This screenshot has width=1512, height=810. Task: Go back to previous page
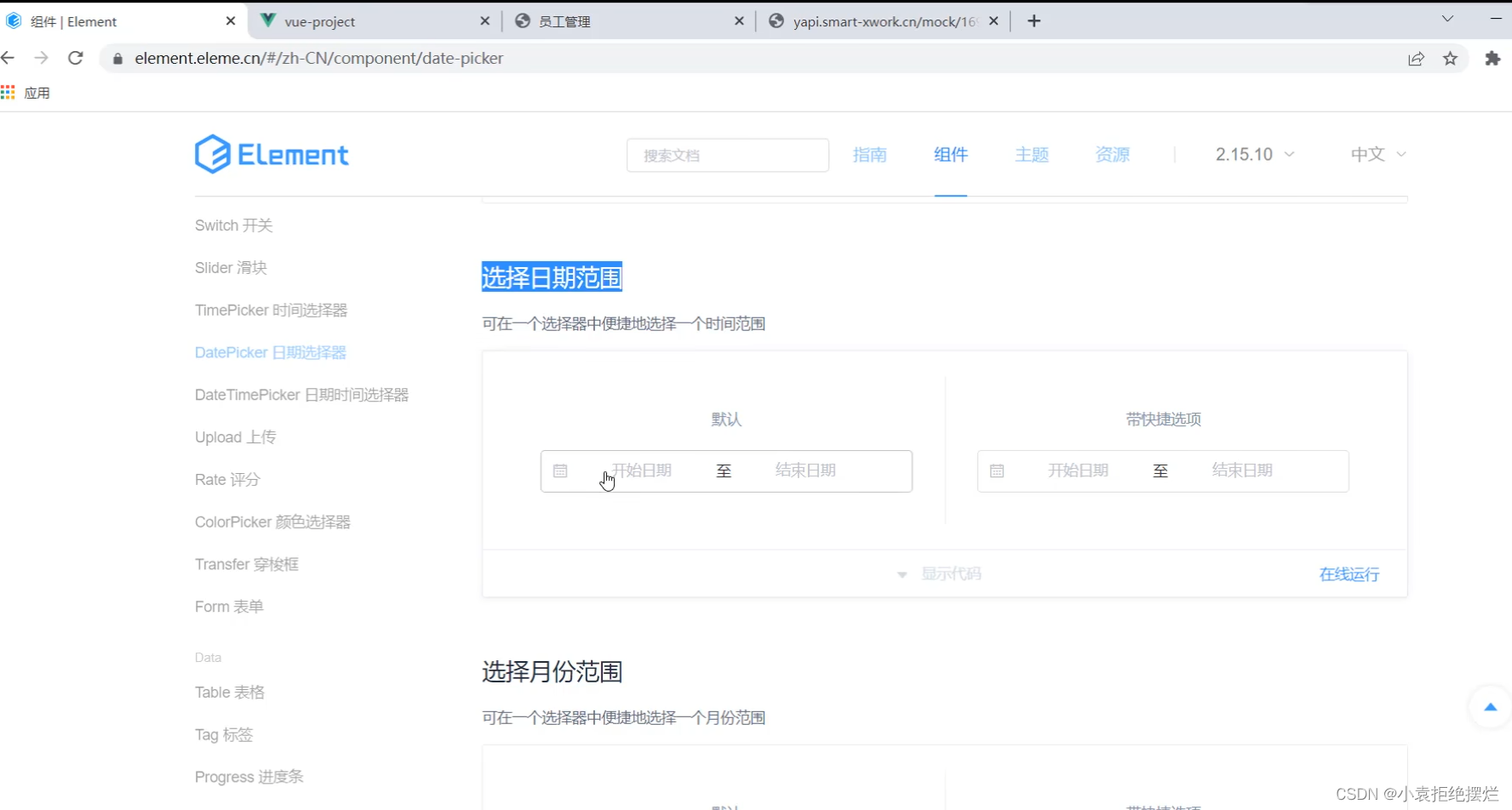(x=9, y=58)
